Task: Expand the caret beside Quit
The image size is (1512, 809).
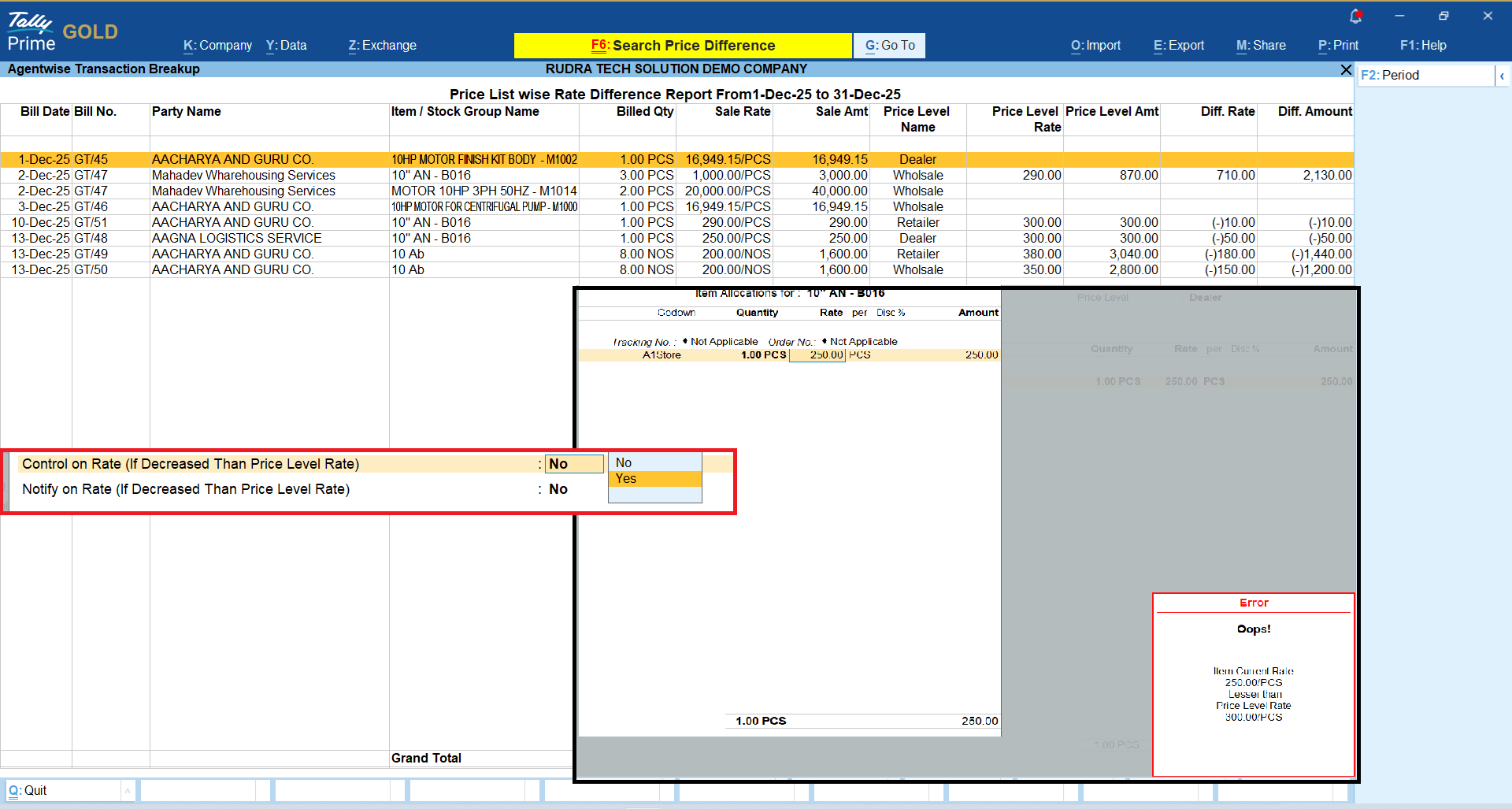Action: [127, 790]
